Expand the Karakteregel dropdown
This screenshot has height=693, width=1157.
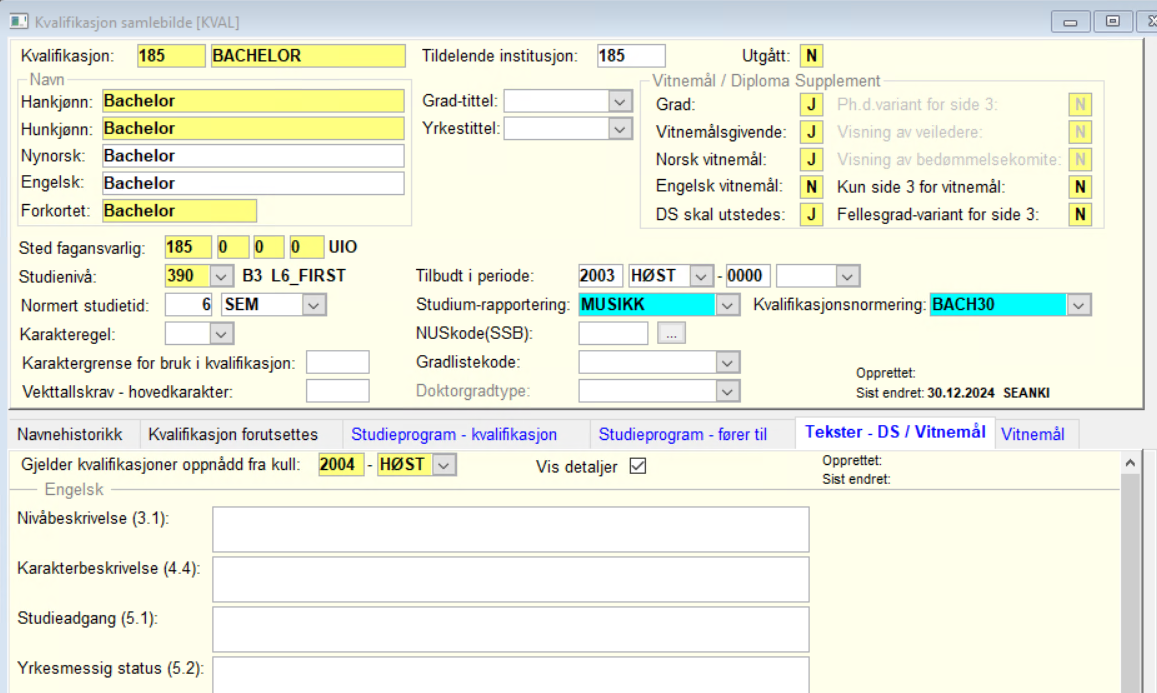[221, 334]
